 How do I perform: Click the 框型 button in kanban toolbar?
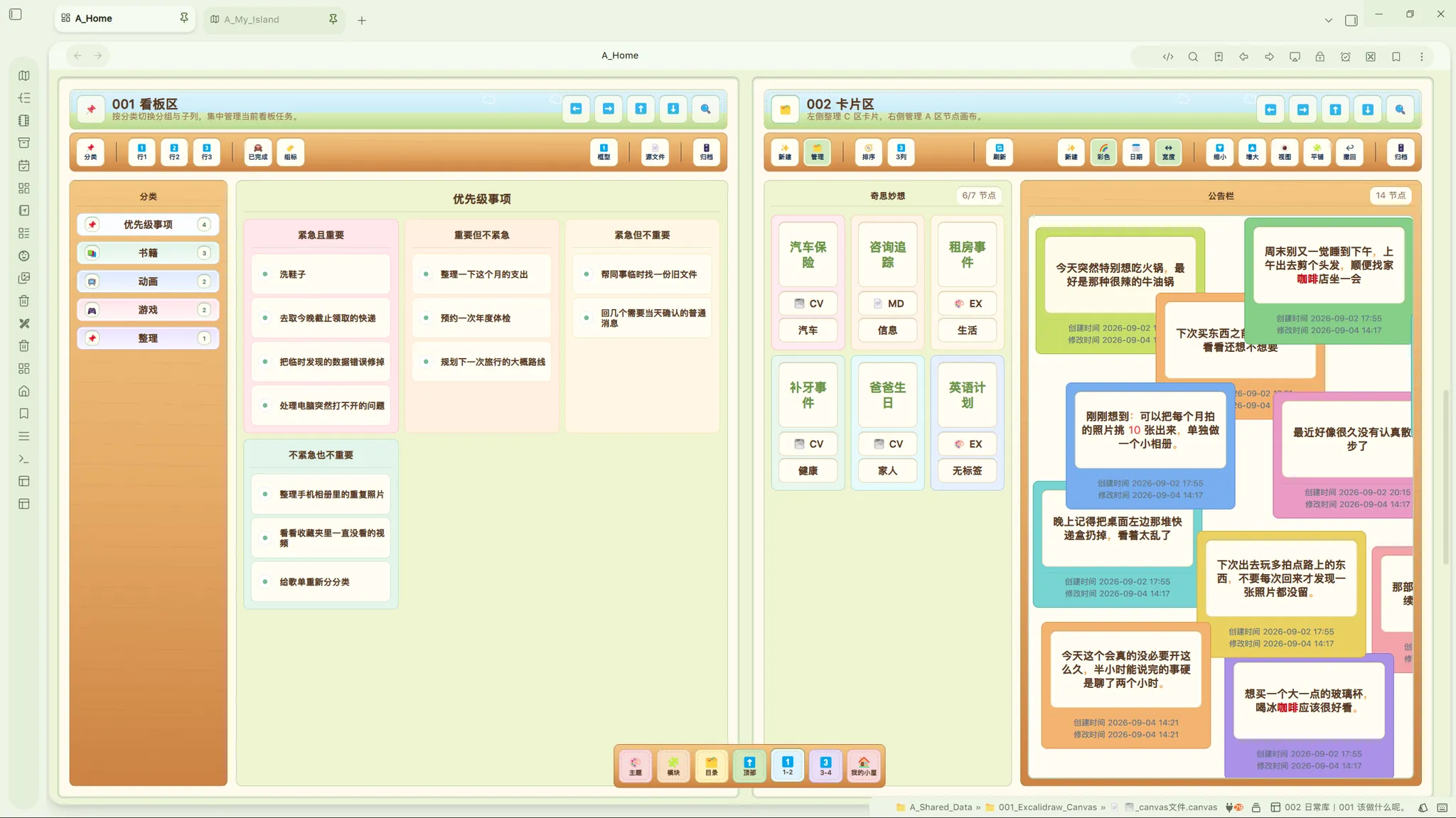tap(604, 152)
